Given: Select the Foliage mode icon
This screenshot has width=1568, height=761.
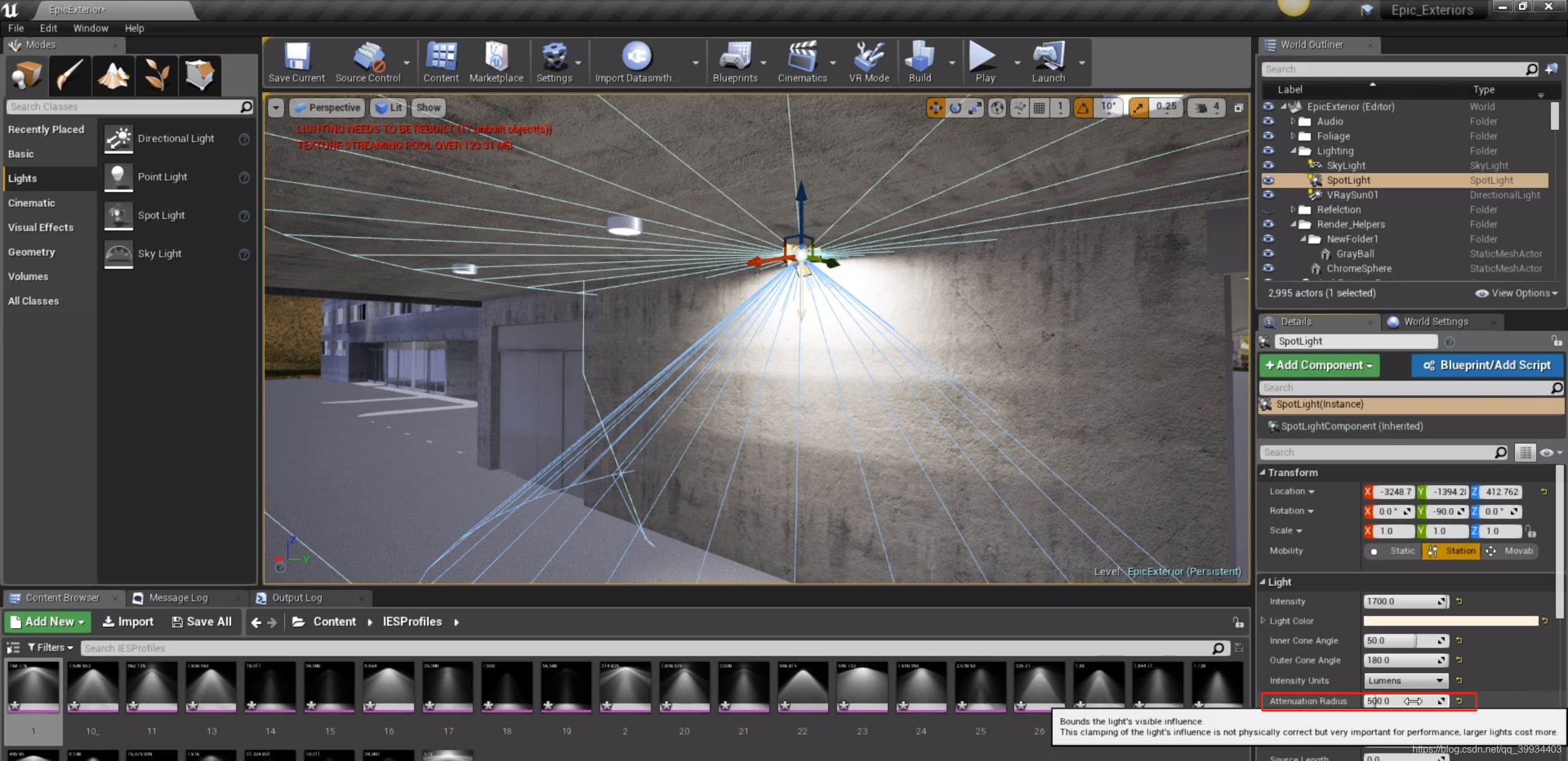Looking at the screenshot, I should point(157,75).
